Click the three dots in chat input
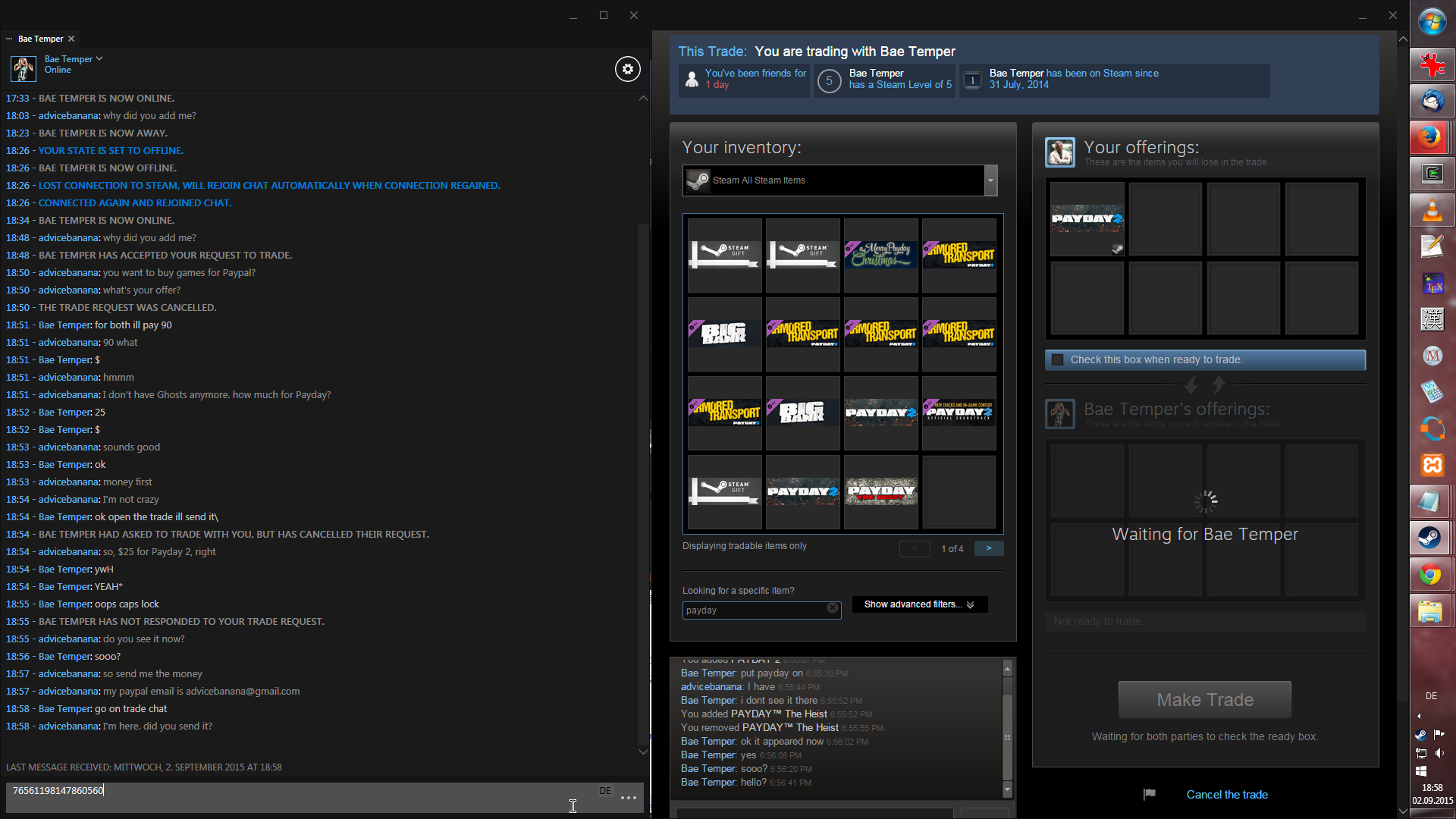The height and width of the screenshot is (819, 1456). (x=628, y=797)
